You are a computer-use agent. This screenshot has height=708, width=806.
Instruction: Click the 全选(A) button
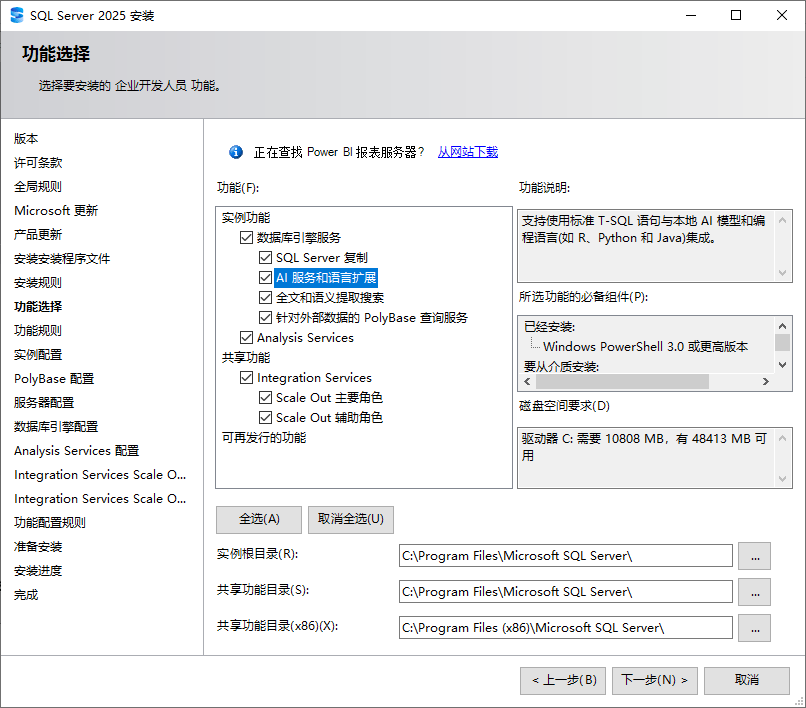[259, 520]
